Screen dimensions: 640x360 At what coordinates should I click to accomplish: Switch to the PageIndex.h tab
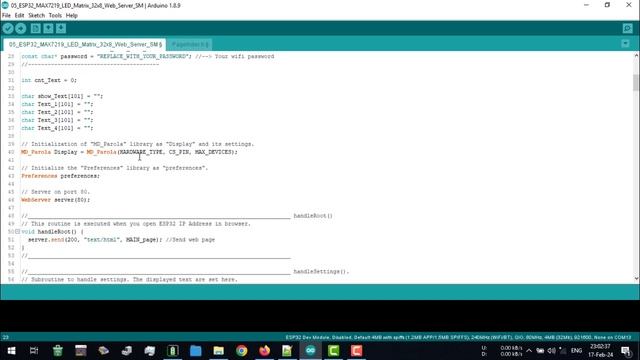(189, 44)
